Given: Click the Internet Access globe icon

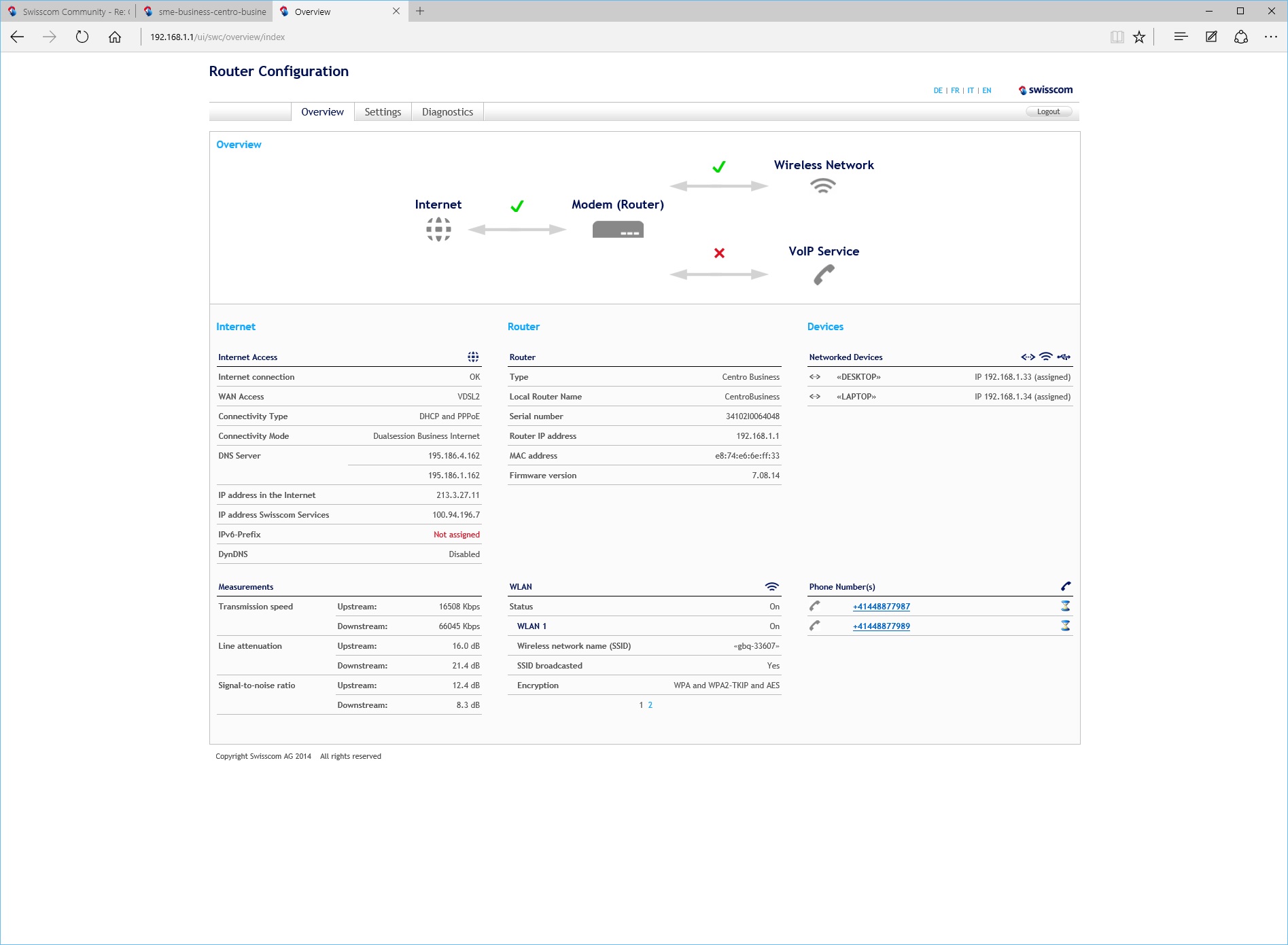Looking at the screenshot, I should click(473, 357).
